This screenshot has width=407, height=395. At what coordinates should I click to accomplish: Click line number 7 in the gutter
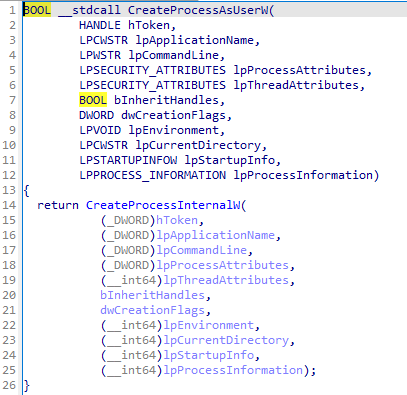(12, 100)
